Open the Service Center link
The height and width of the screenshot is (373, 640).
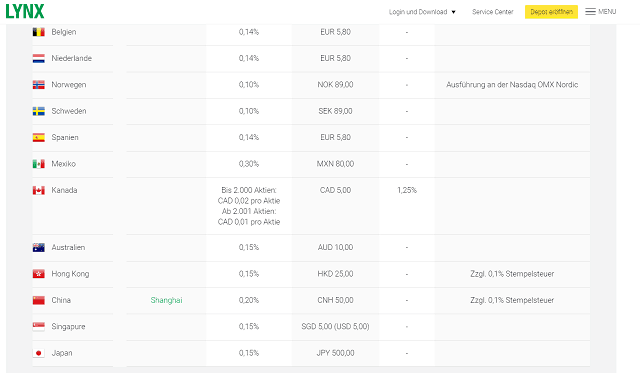(x=493, y=12)
